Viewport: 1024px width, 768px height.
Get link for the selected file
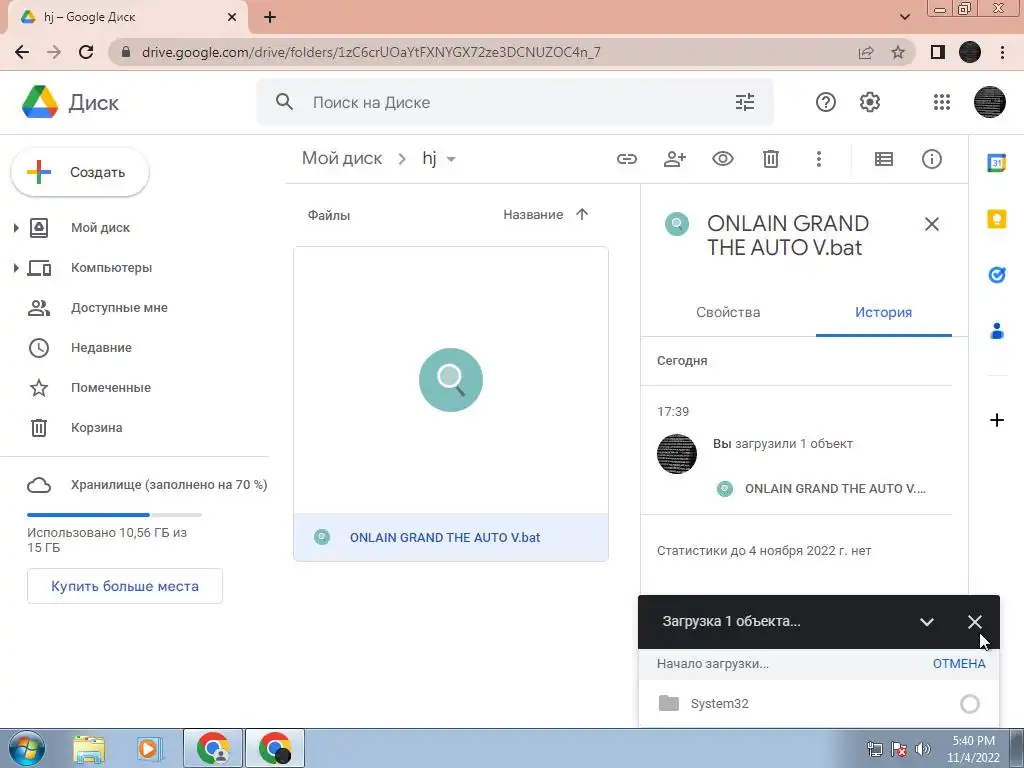[627, 159]
